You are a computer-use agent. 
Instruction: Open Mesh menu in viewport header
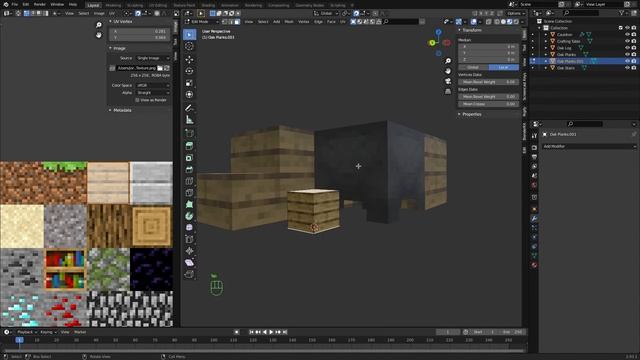(x=289, y=22)
